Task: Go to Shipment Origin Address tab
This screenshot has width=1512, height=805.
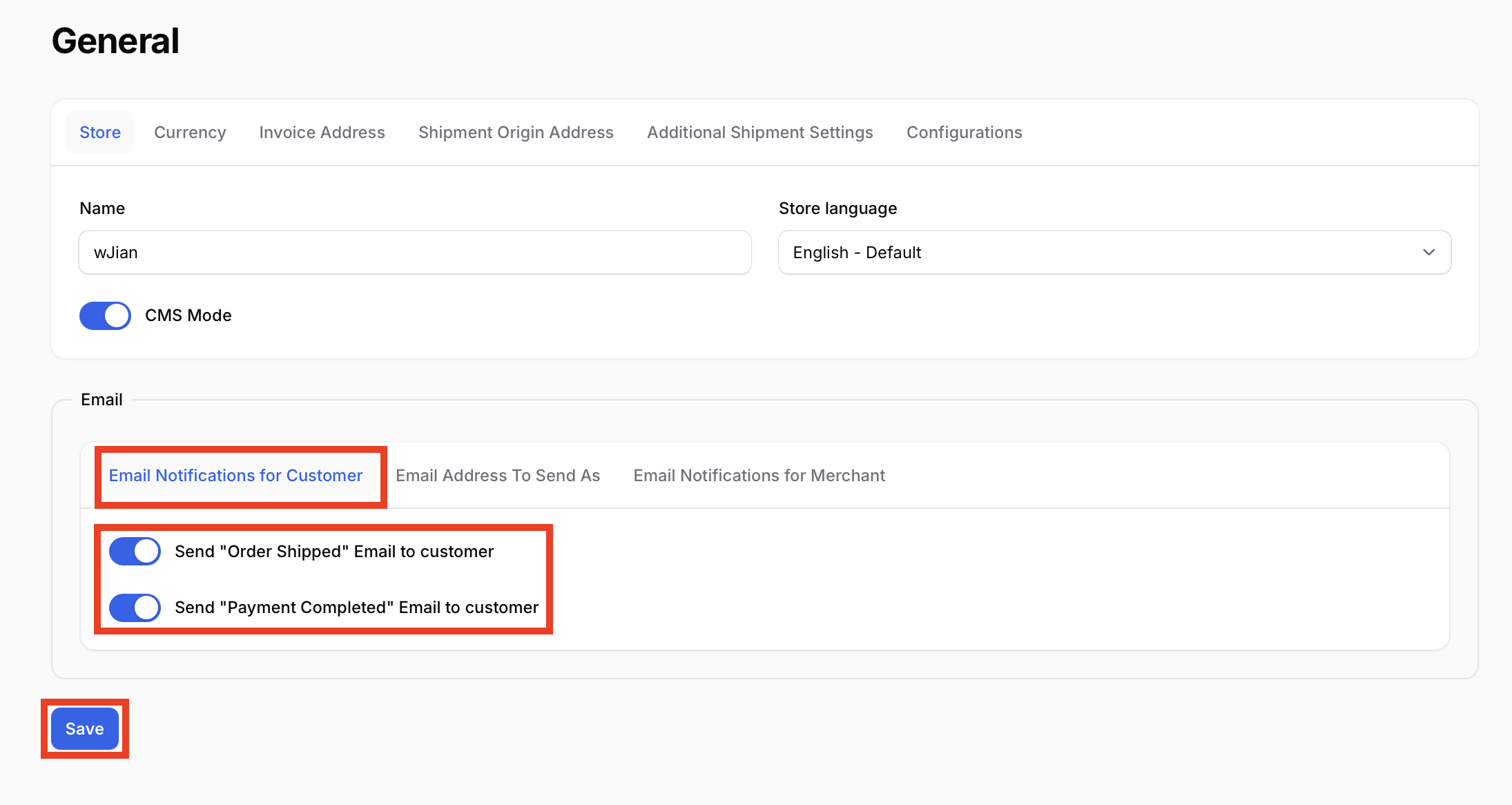Action: tap(516, 133)
